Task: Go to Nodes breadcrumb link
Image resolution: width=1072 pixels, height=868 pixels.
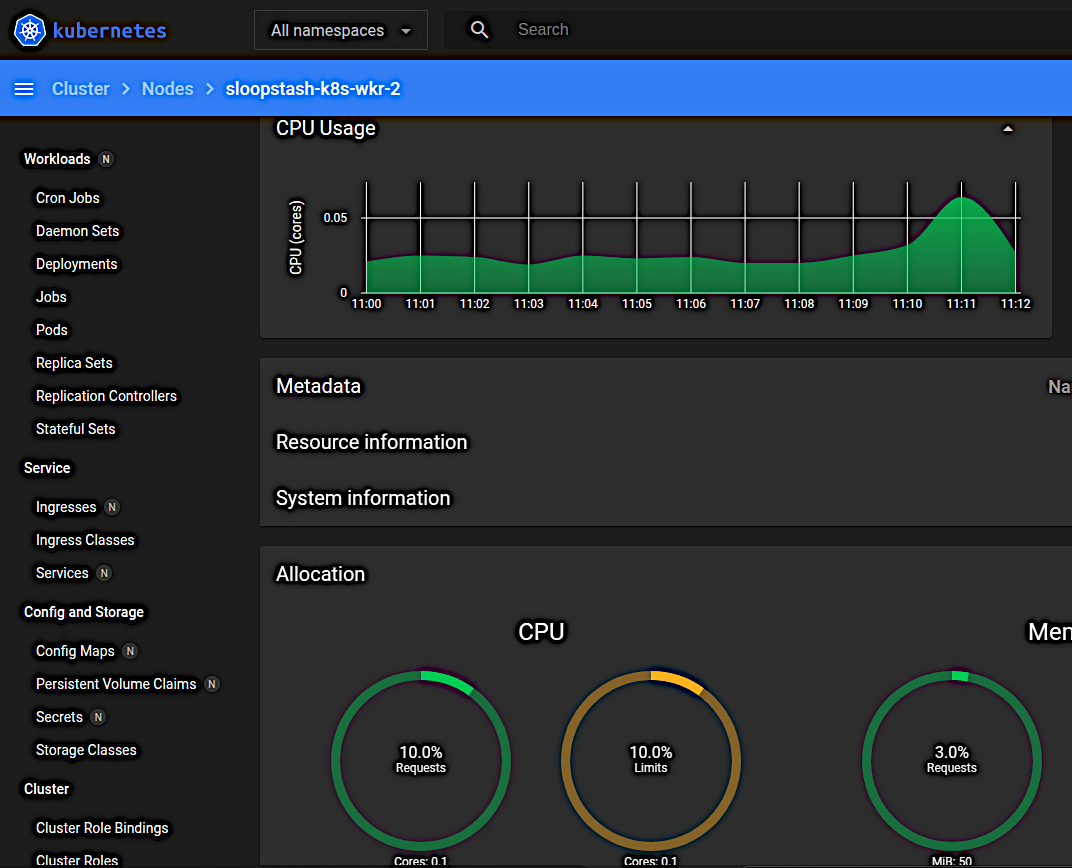Action: [x=167, y=89]
